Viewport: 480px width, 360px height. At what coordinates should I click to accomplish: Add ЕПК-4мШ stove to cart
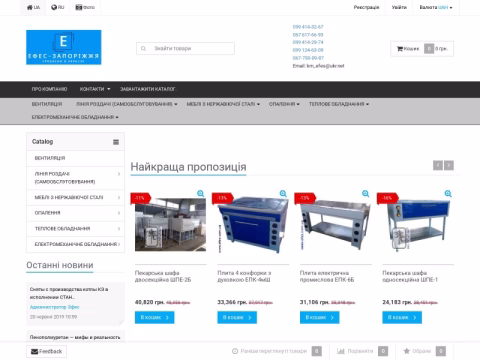point(237,317)
